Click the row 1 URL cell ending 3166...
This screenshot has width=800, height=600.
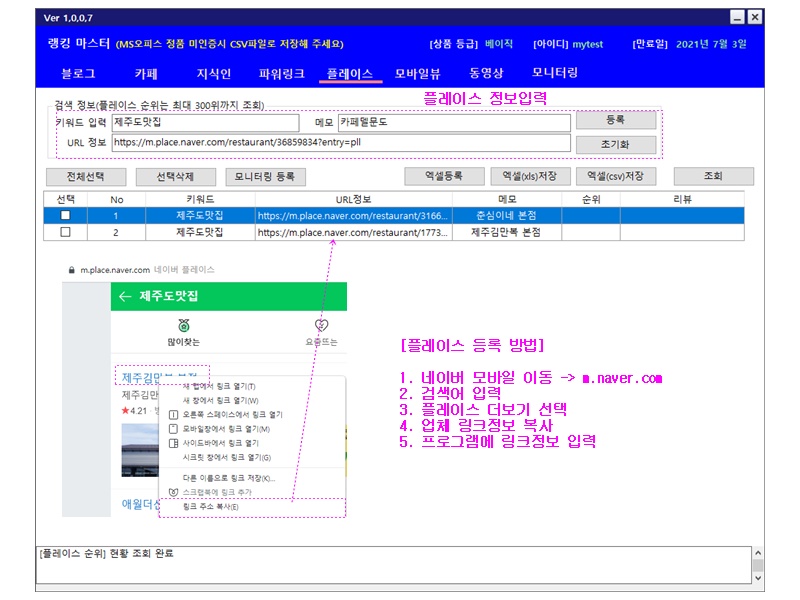point(353,215)
